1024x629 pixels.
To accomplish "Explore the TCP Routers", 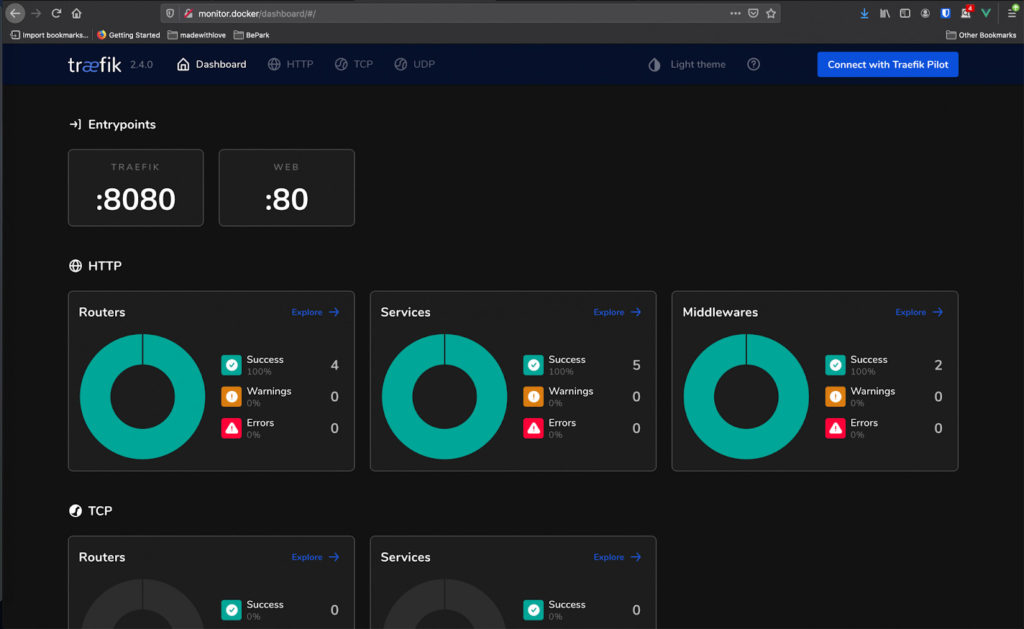I will click(x=315, y=557).
